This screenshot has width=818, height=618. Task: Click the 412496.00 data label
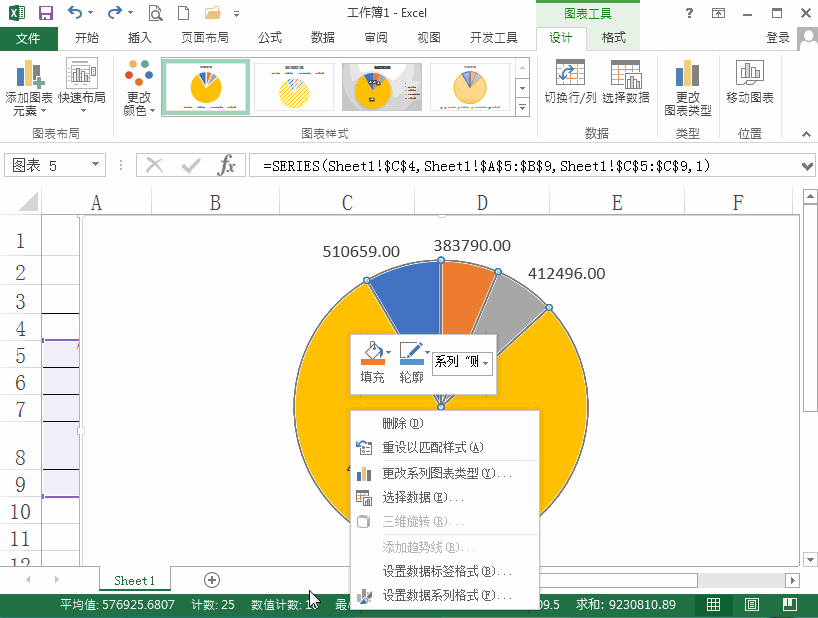[x=567, y=273]
